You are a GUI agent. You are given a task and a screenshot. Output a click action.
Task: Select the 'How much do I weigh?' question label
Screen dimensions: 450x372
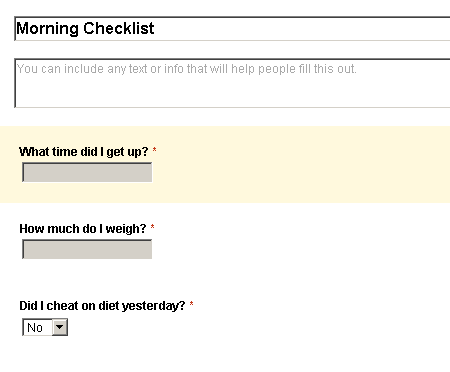coord(83,229)
